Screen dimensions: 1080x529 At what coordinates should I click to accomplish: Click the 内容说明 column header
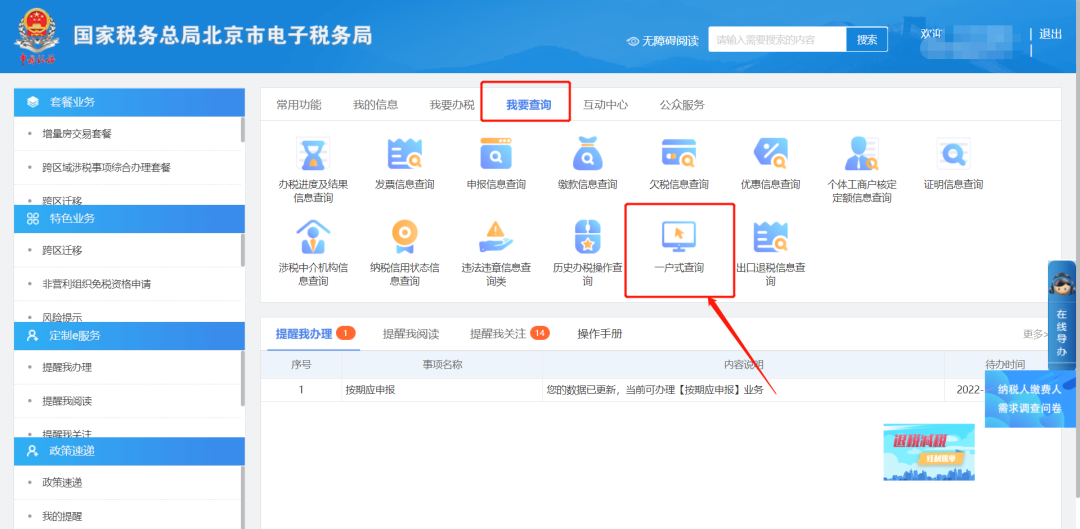[x=744, y=364]
